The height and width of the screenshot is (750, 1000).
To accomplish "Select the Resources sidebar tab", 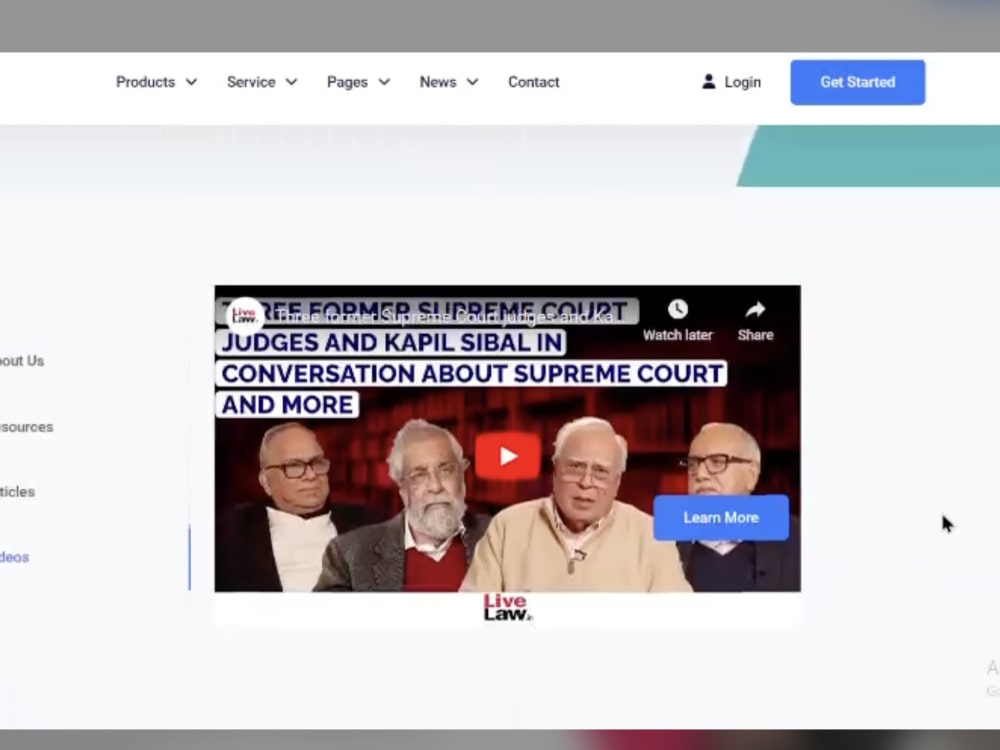I will point(26,427).
